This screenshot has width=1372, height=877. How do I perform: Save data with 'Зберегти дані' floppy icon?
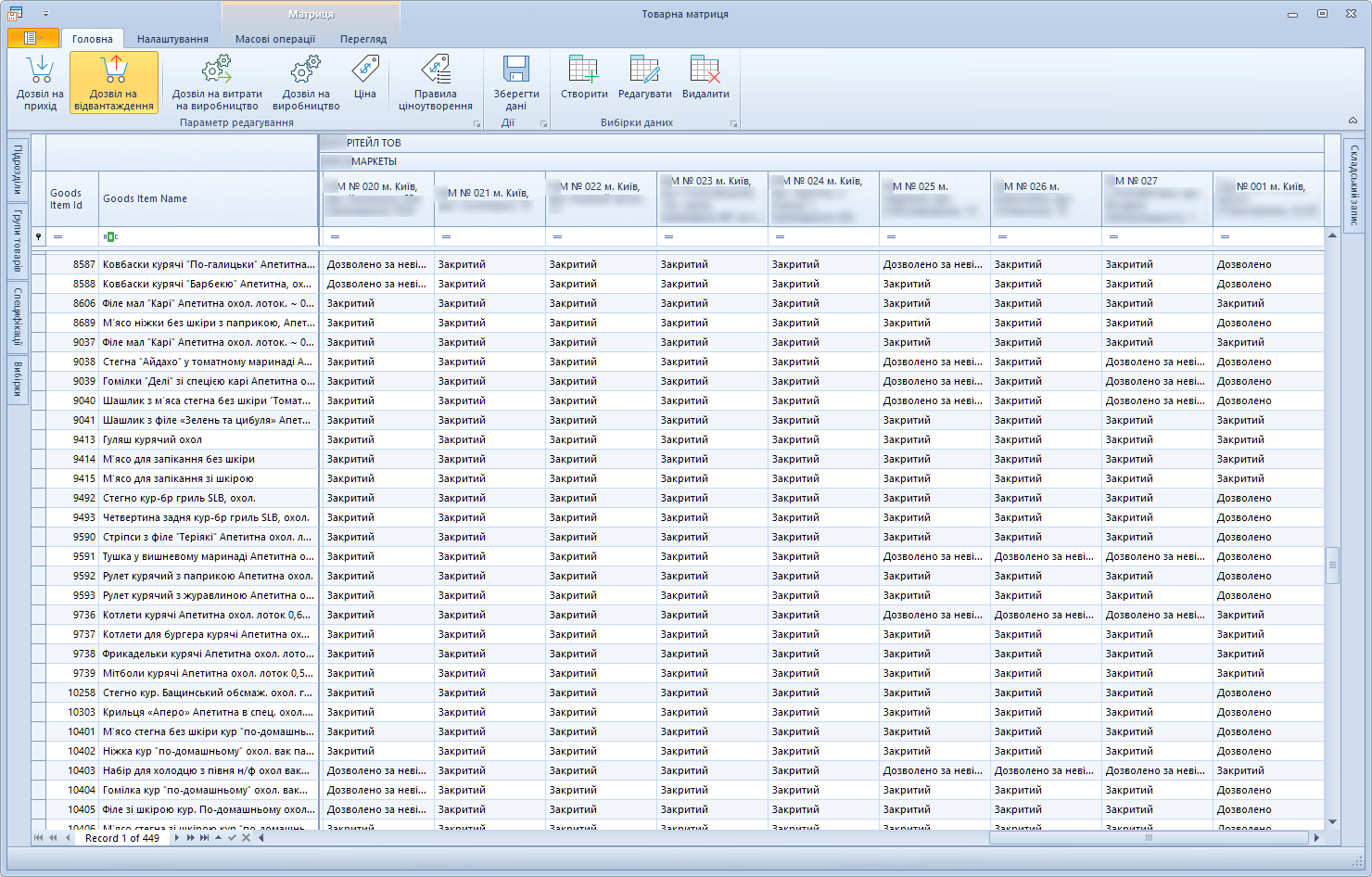pyautogui.click(x=516, y=69)
